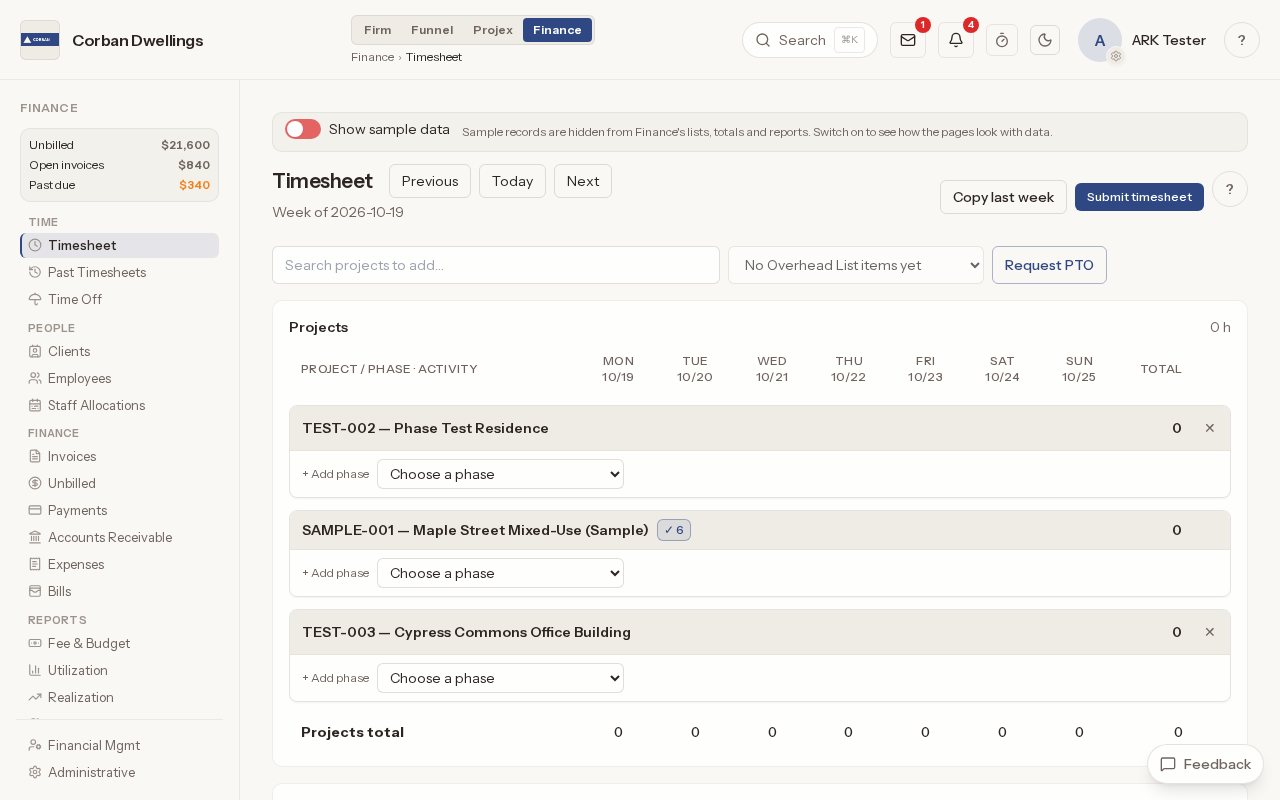
Task: Click the top bar help question mark
Action: click(1242, 40)
